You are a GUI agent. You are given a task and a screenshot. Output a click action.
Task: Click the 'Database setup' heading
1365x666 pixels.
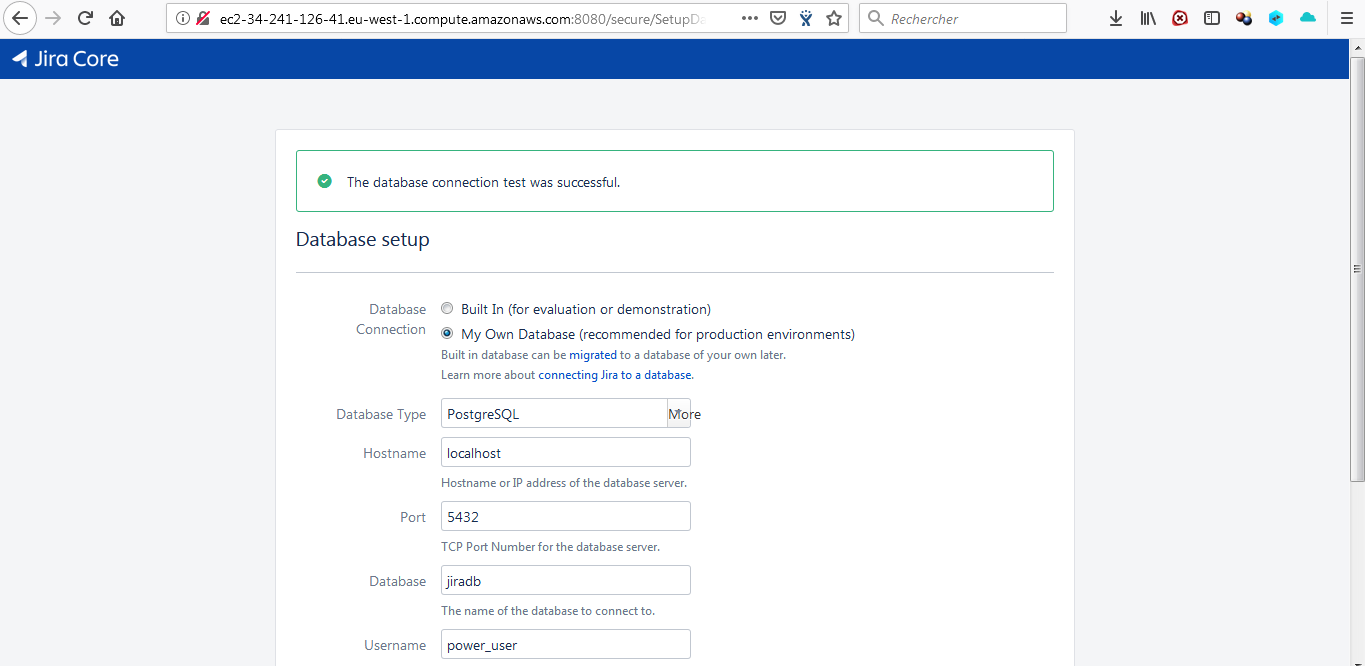(x=363, y=240)
